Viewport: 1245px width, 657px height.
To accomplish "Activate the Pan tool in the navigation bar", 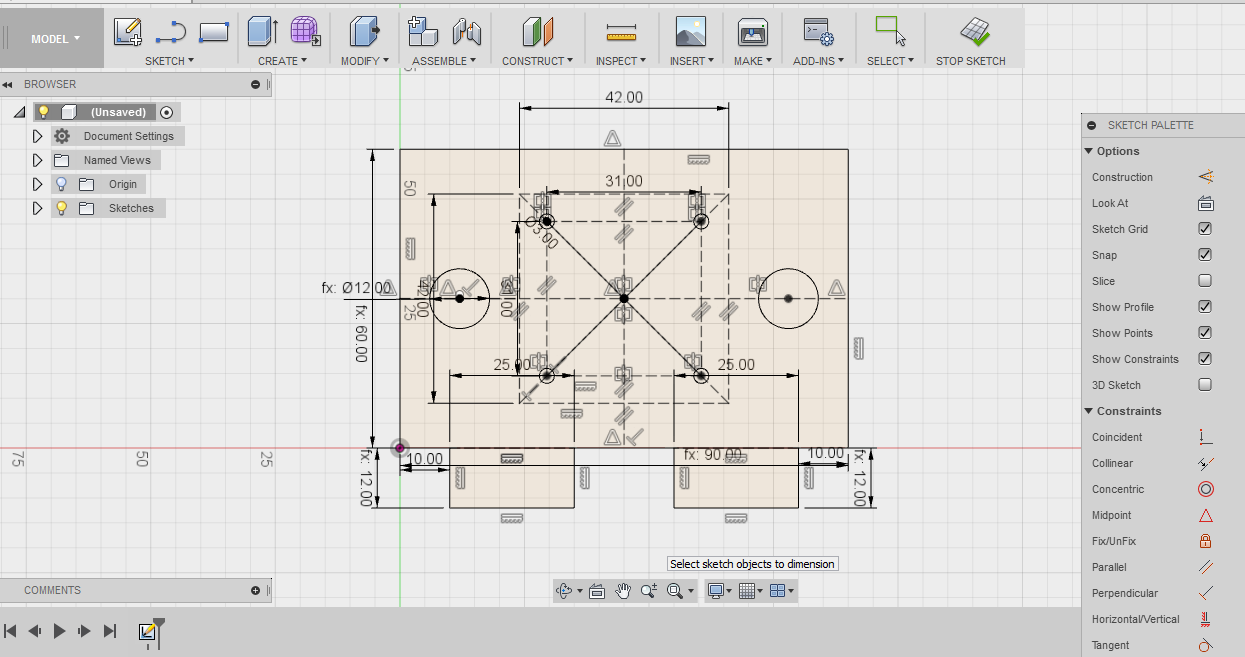I will tap(622, 590).
